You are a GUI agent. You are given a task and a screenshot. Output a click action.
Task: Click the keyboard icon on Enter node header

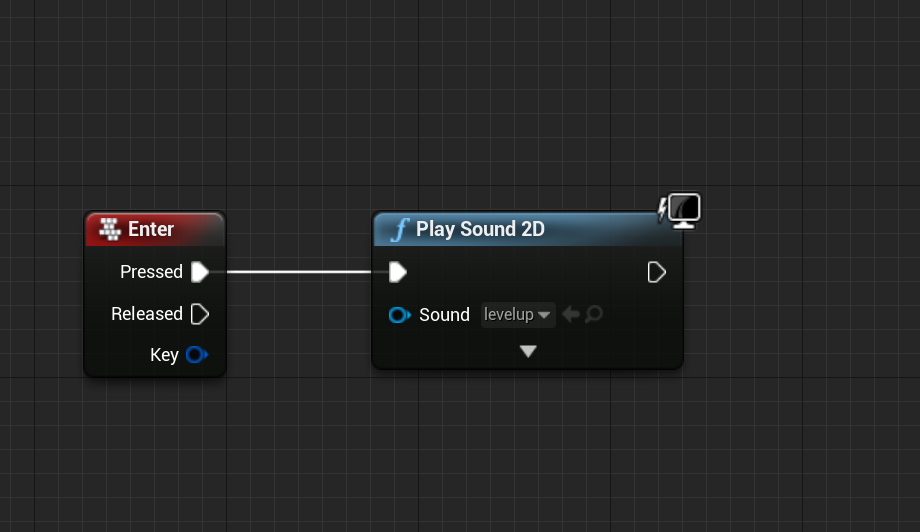[110, 229]
